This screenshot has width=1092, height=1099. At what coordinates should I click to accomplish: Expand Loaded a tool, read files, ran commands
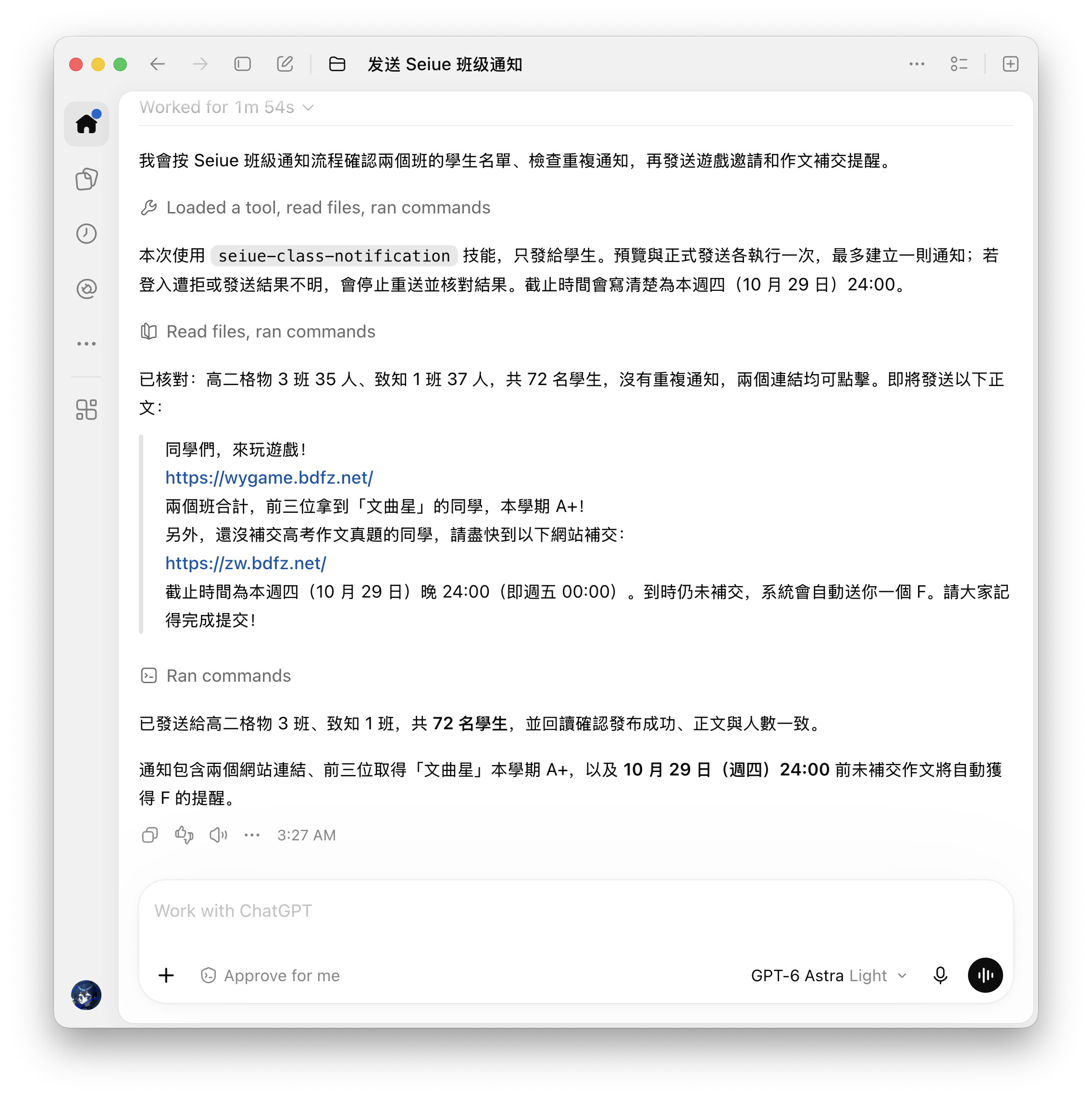click(315, 208)
